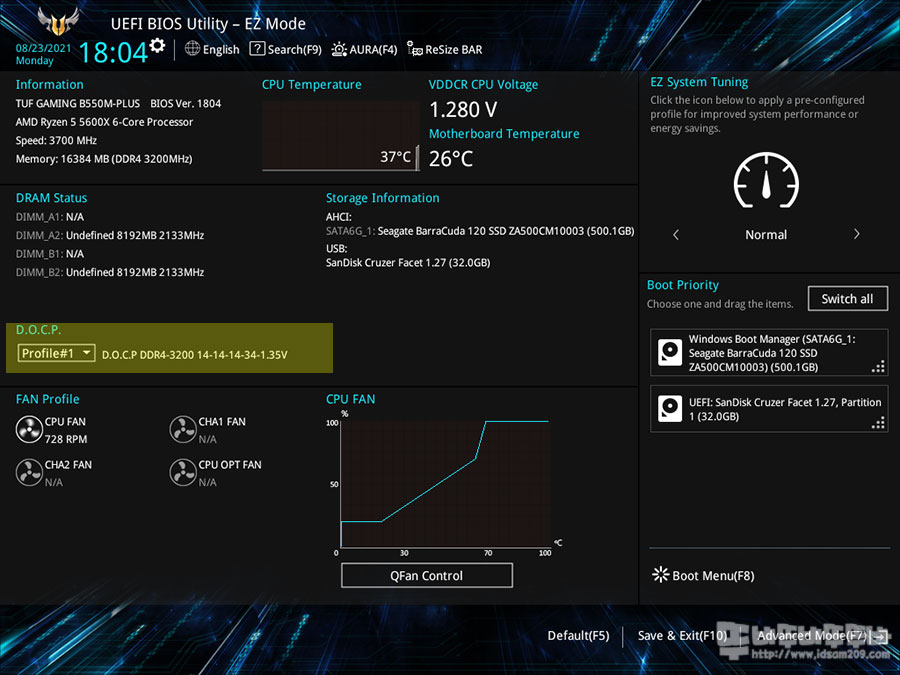Image resolution: width=900 pixels, height=675 pixels.
Task: Click the Memory: 16384 MB text
Action: (104, 159)
